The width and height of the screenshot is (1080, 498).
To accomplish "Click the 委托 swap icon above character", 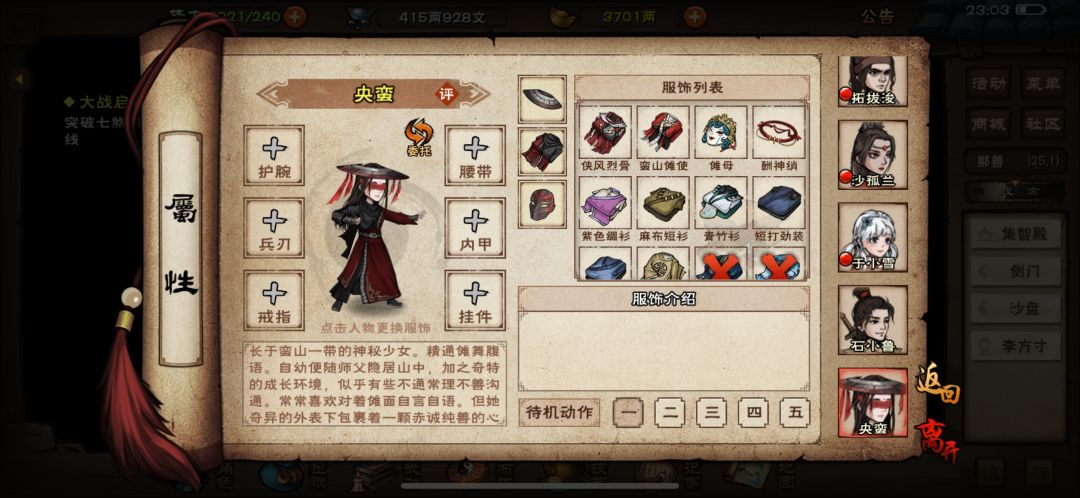I will click(x=418, y=137).
